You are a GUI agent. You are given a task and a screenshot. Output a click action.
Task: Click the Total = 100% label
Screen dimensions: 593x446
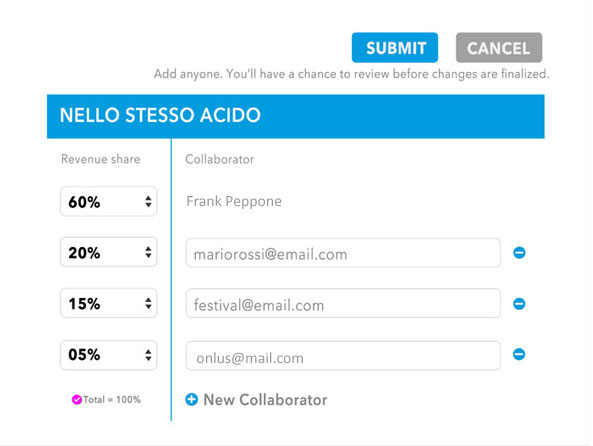point(112,399)
